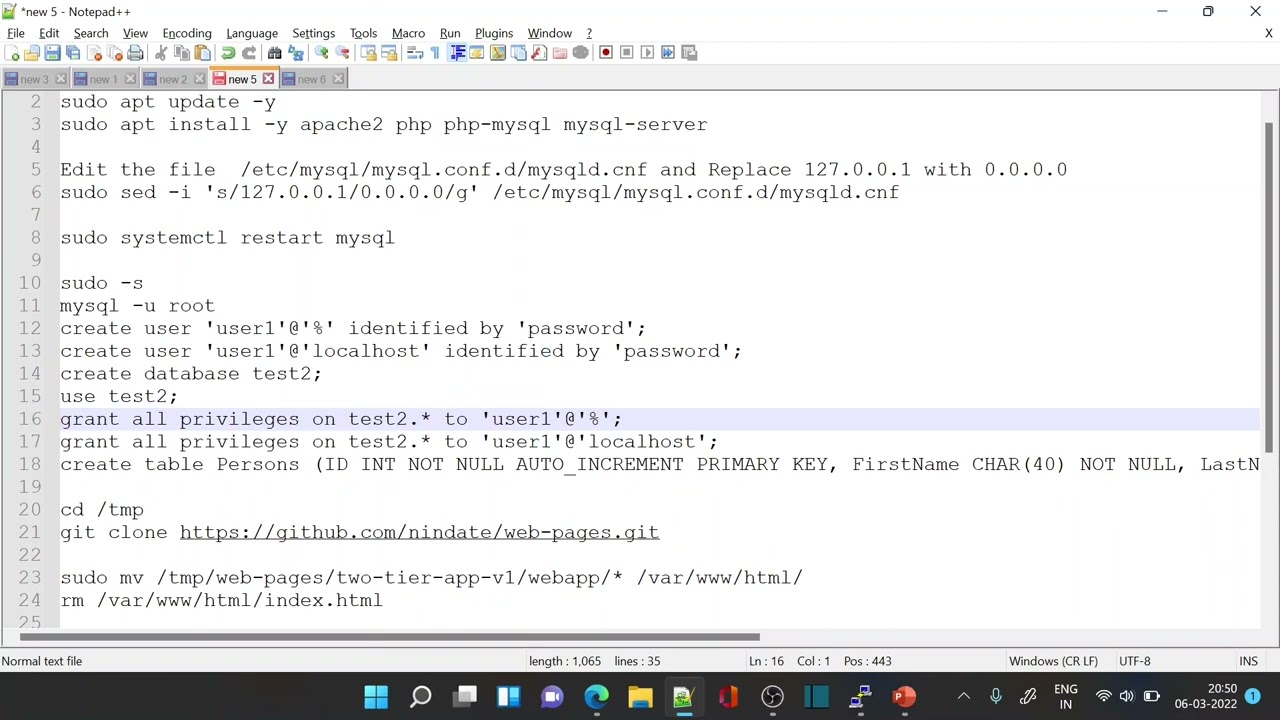Toggle the indent guide toolbar button

coord(457,53)
